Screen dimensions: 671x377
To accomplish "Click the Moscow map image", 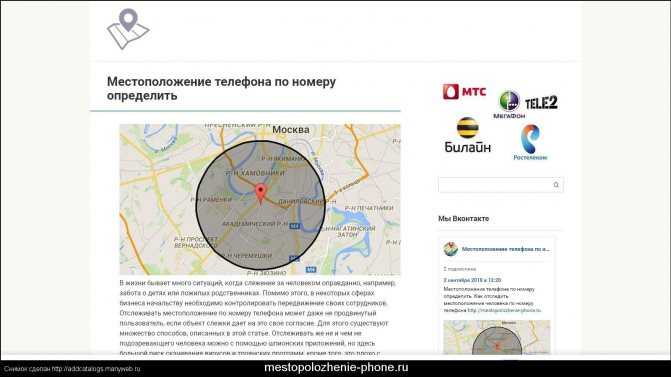I will point(260,199).
